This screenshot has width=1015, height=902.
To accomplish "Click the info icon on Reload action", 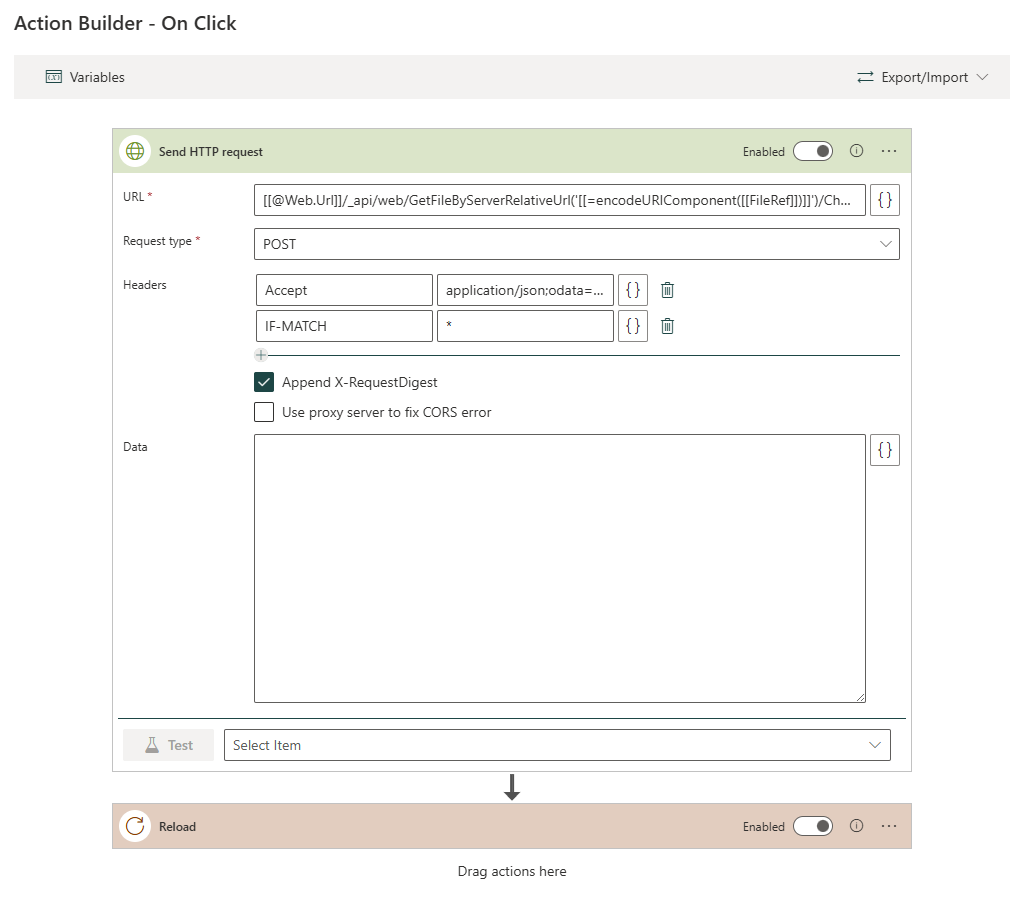I will [x=856, y=826].
